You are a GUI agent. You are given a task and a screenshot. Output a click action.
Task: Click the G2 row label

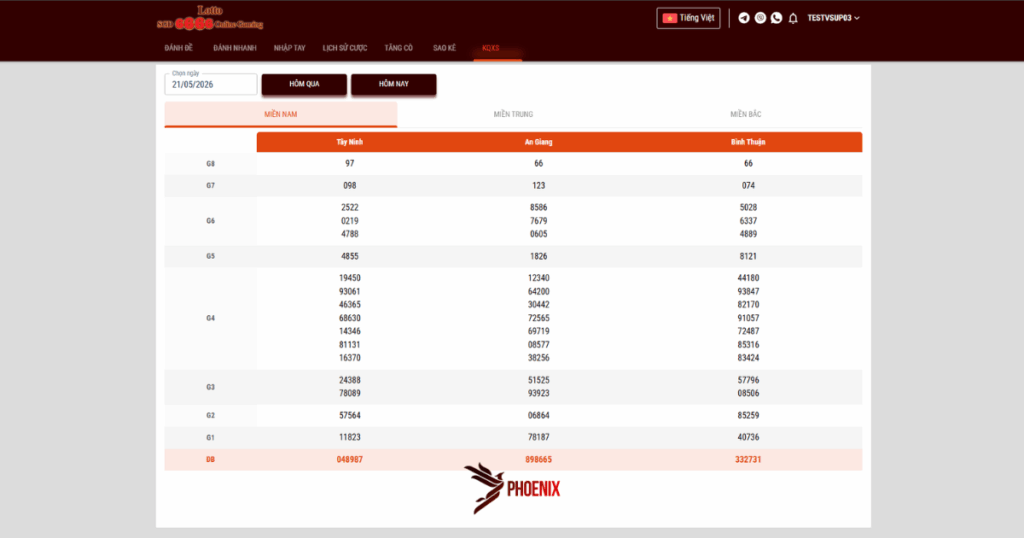point(210,415)
